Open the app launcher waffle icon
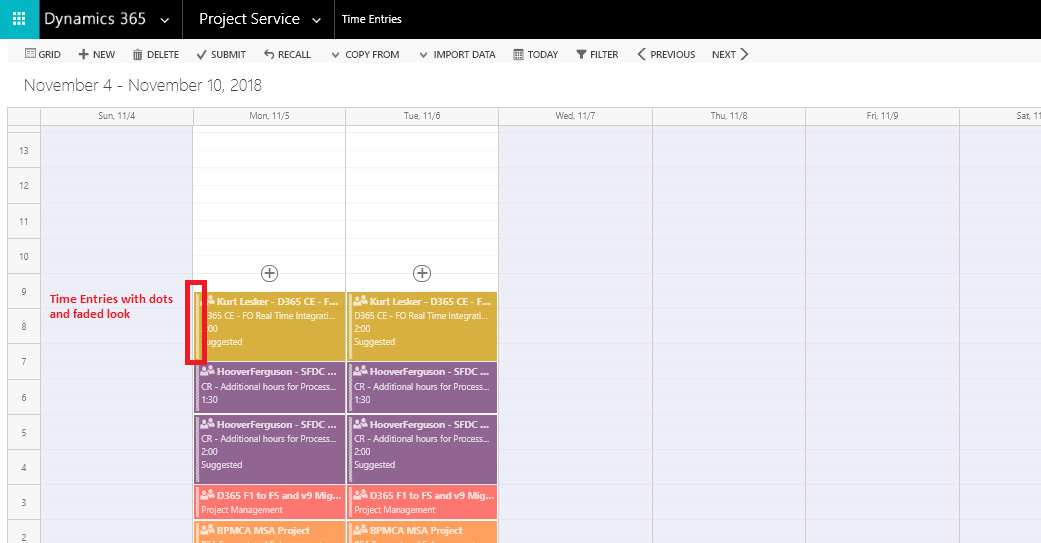The width and height of the screenshot is (1041, 543). pyautogui.click(x=19, y=19)
